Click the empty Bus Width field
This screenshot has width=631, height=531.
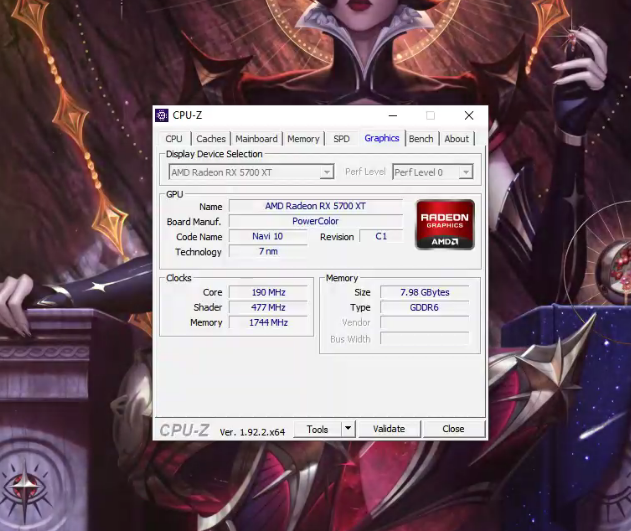[x=425, y=339]
